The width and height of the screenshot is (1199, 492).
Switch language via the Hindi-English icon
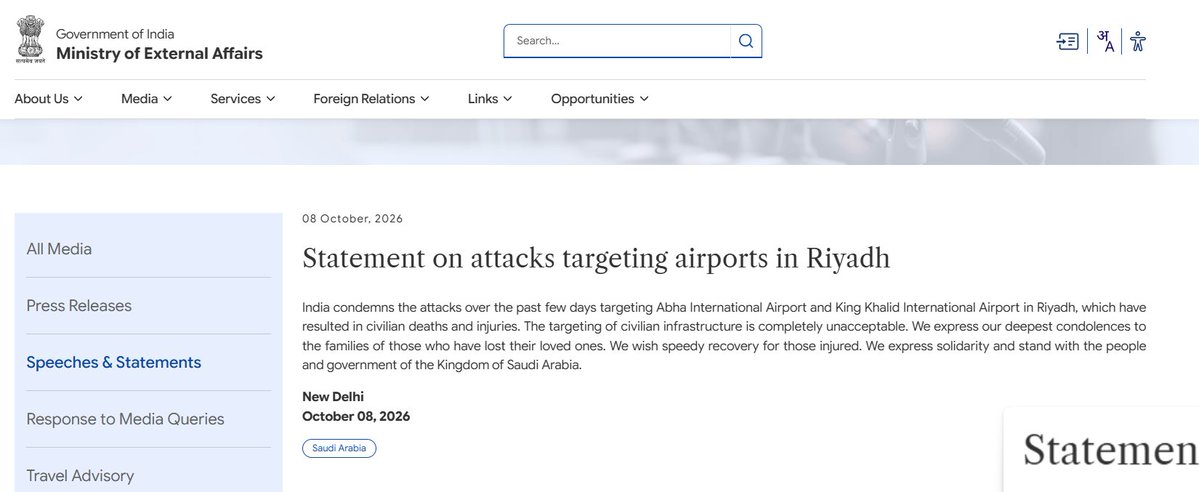1105,41
